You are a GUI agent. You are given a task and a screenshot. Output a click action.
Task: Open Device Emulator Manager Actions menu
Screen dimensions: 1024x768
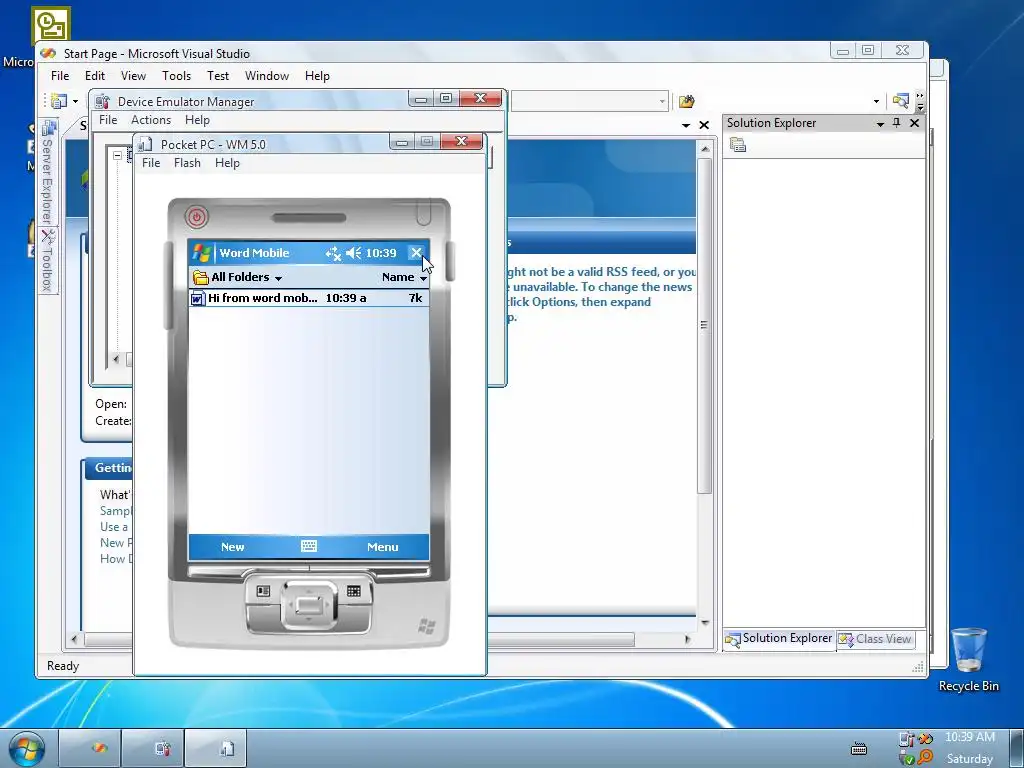tap(151, 120)
